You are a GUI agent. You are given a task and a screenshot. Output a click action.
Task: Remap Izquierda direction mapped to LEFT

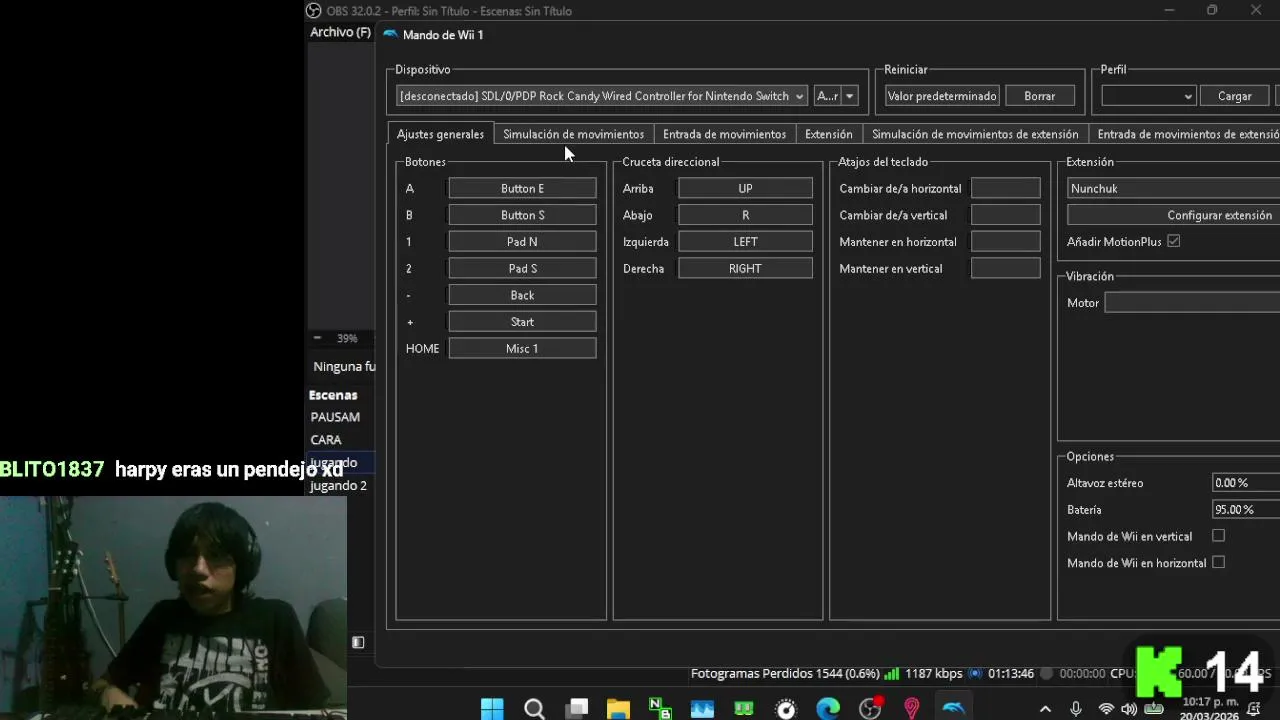(x=745, y=241)
